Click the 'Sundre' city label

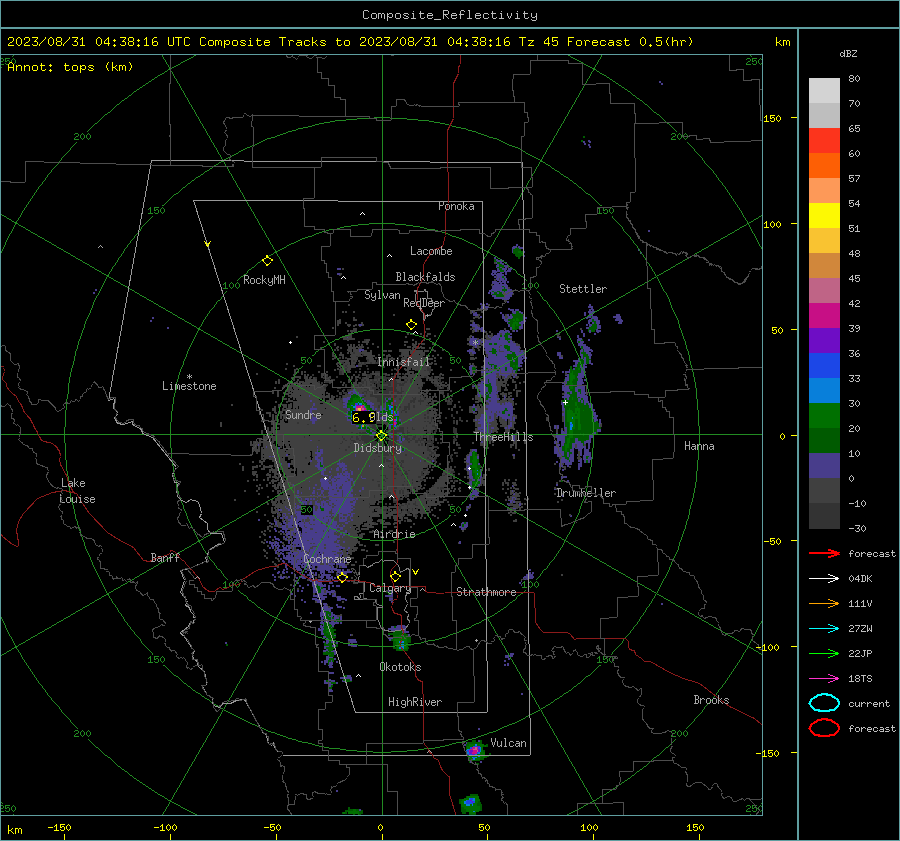pyautogui.click(x=303, y=414)
